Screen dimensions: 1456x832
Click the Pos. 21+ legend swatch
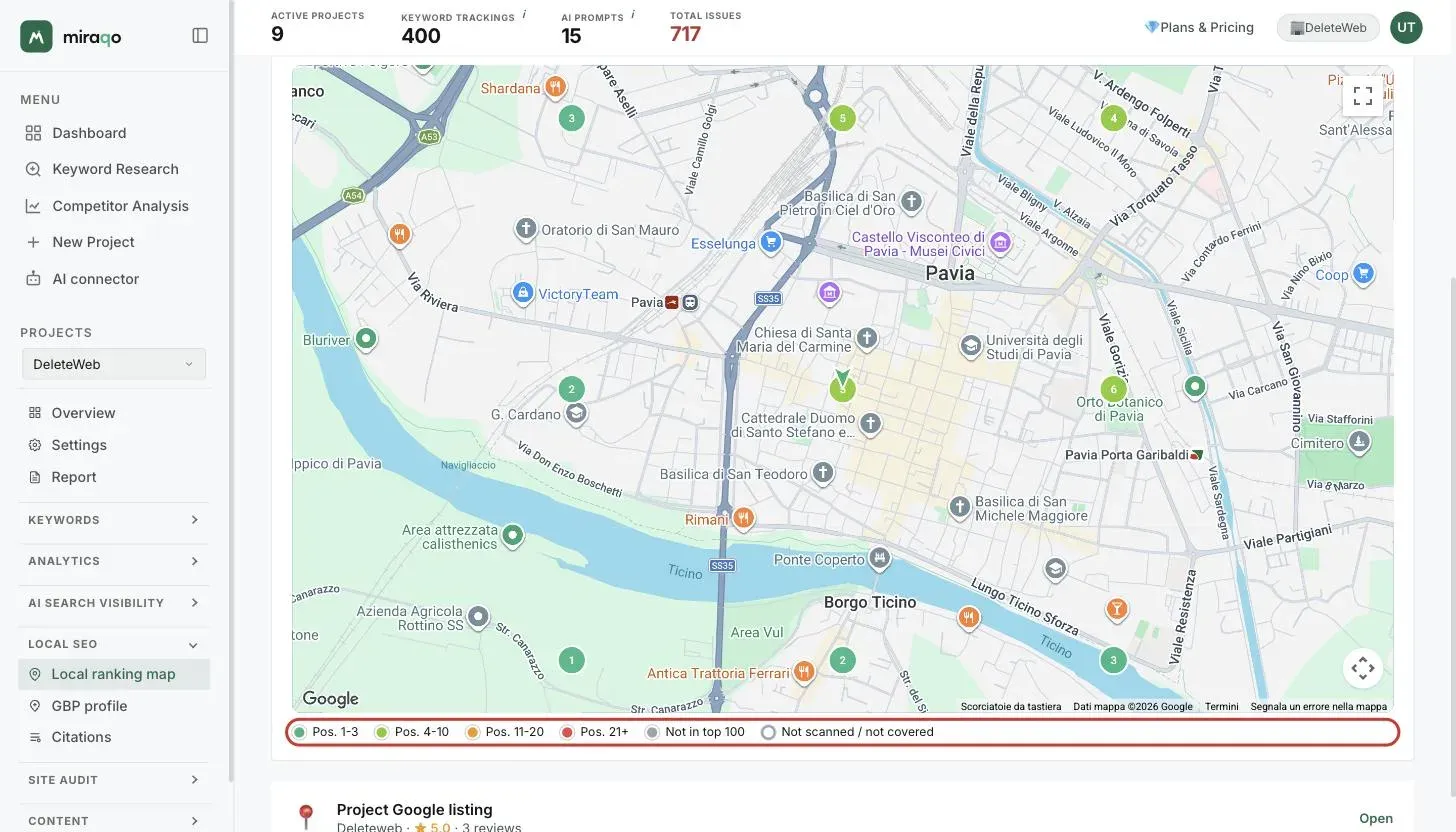[567, 732]
